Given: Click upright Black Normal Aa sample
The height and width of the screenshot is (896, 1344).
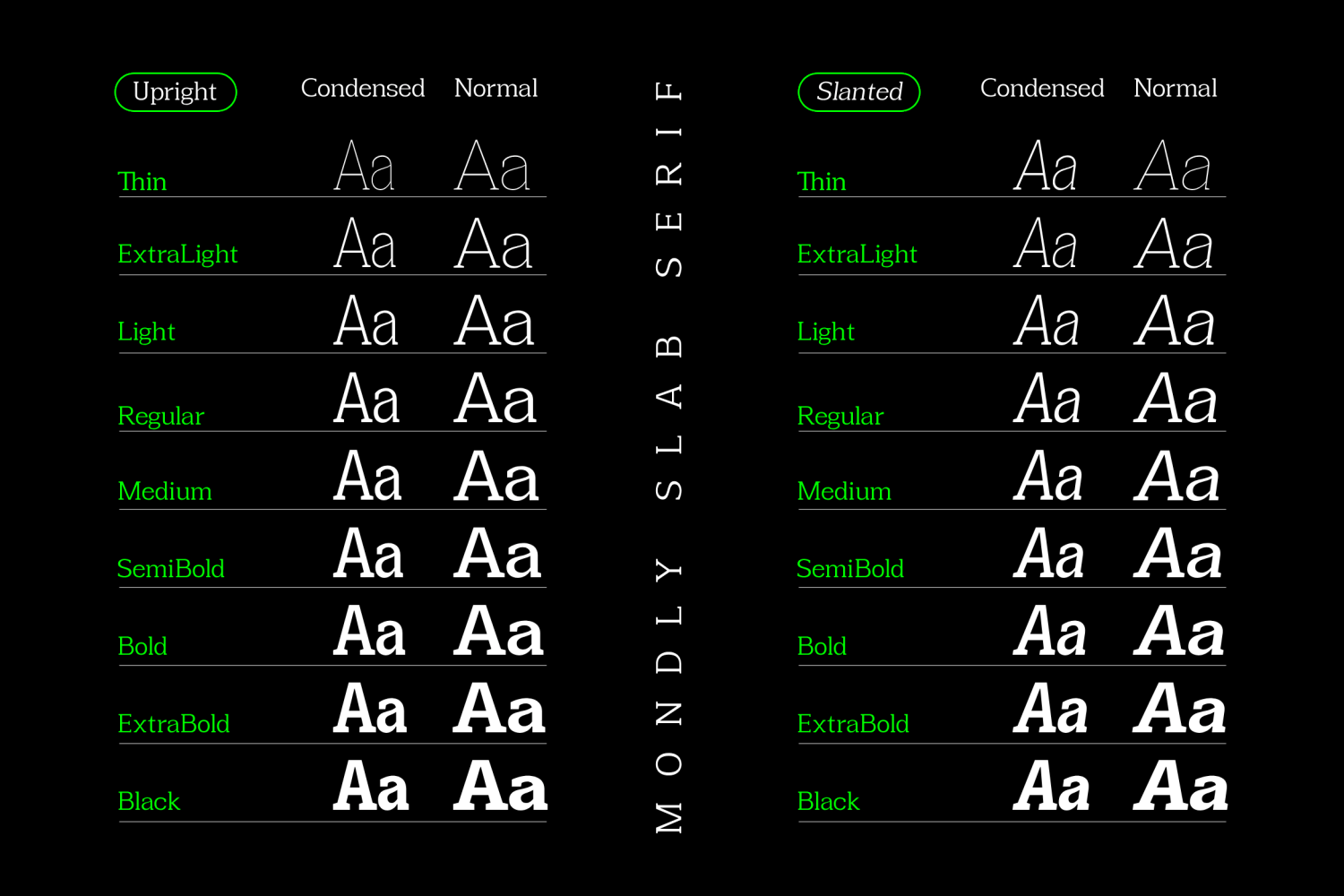Looking at the screenshot, I should (500, 787).
